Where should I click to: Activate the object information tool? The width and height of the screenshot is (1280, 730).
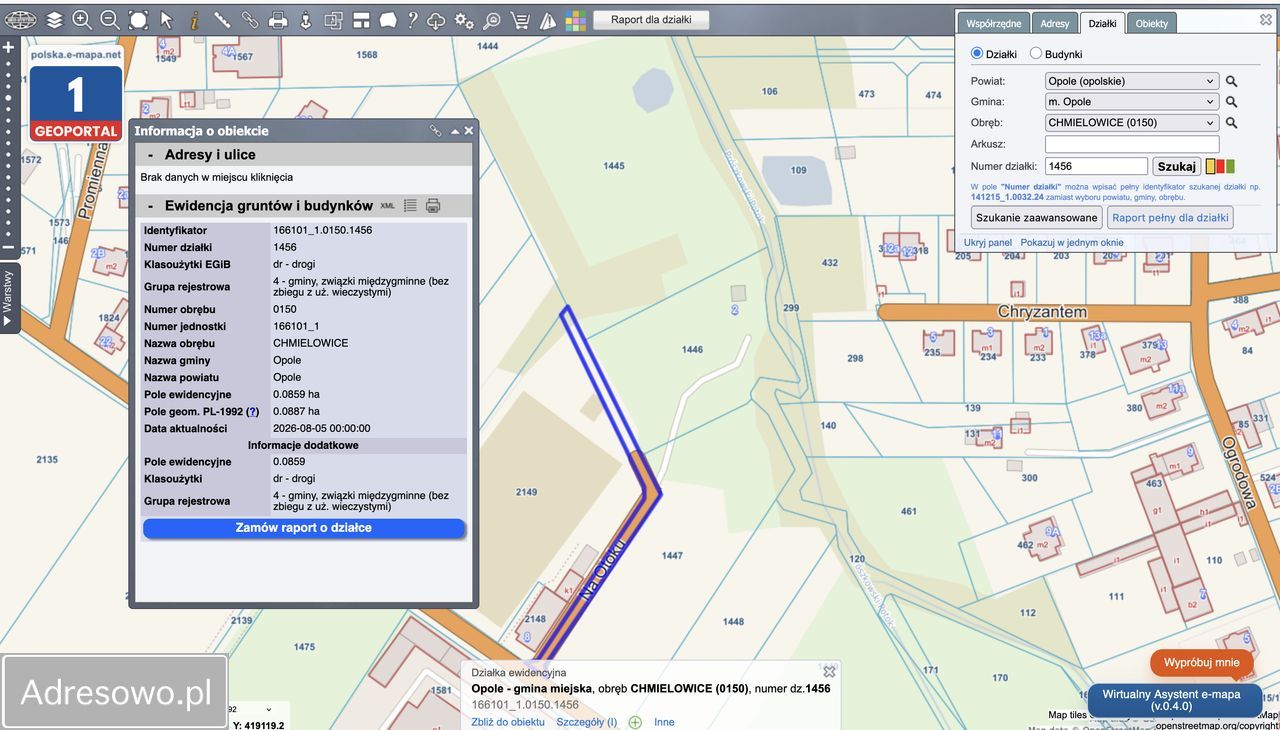194,20
